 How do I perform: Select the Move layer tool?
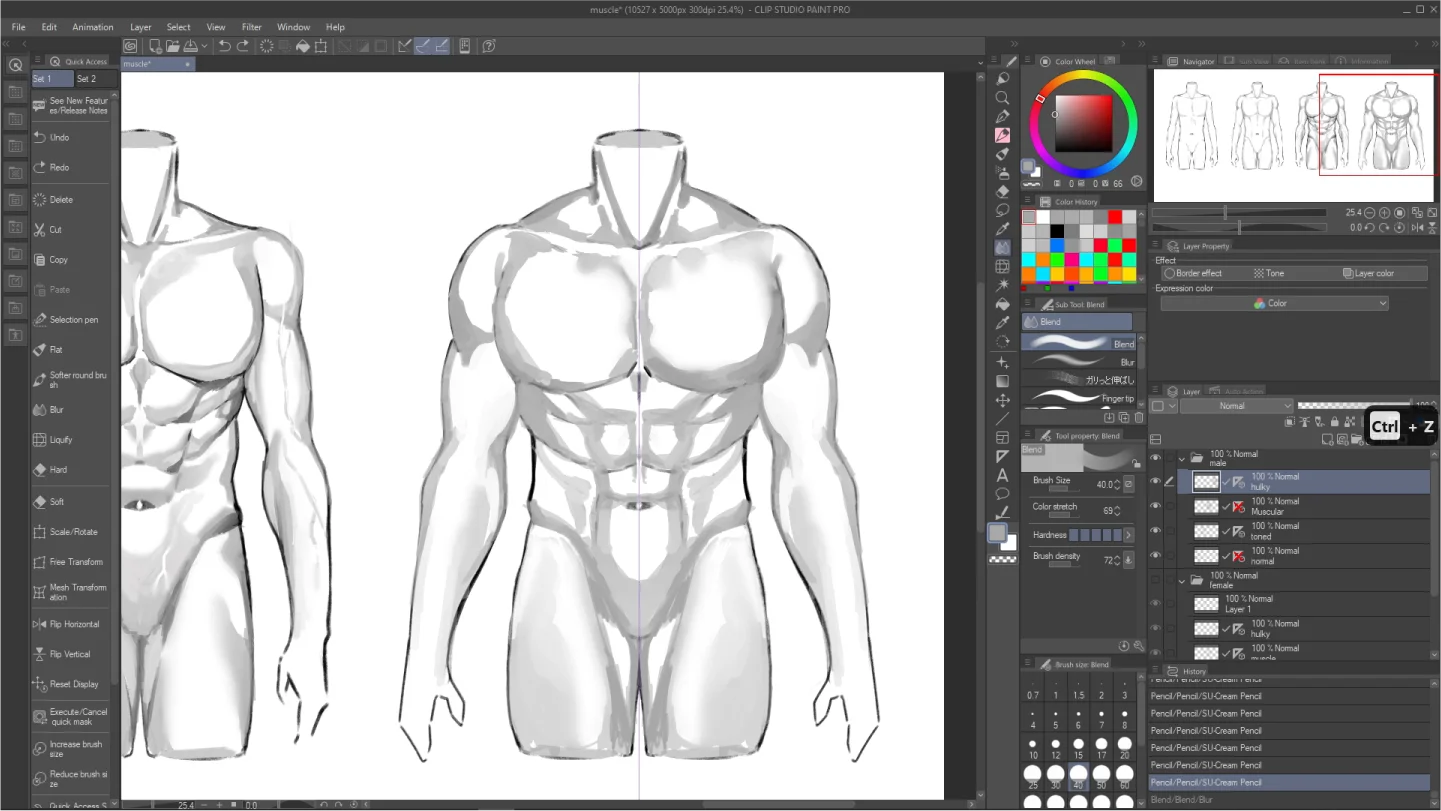point(1002,400)
